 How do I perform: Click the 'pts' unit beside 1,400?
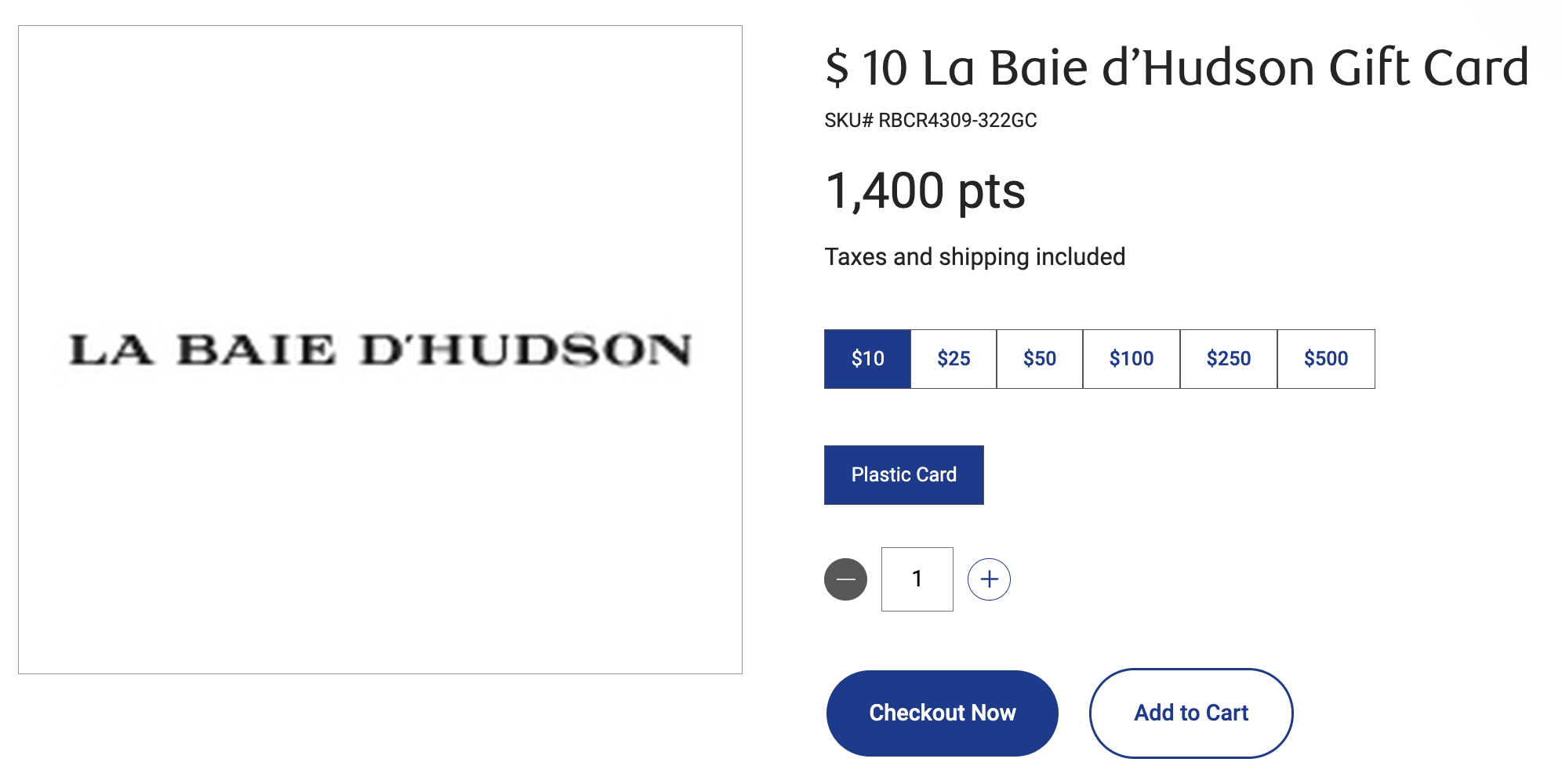point(991,193)
